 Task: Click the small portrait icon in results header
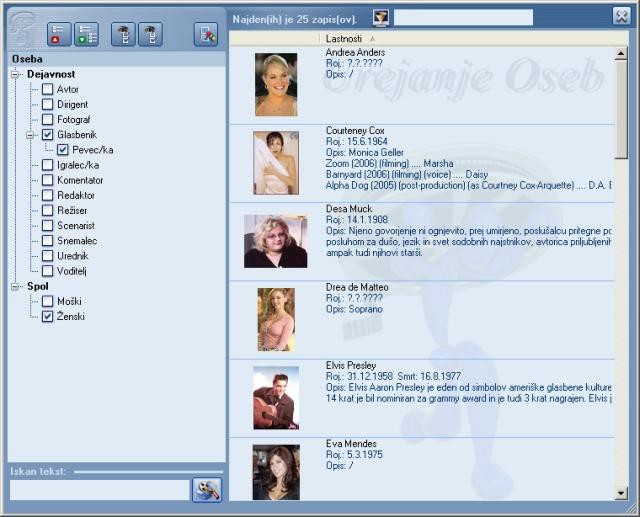(381, 17)
